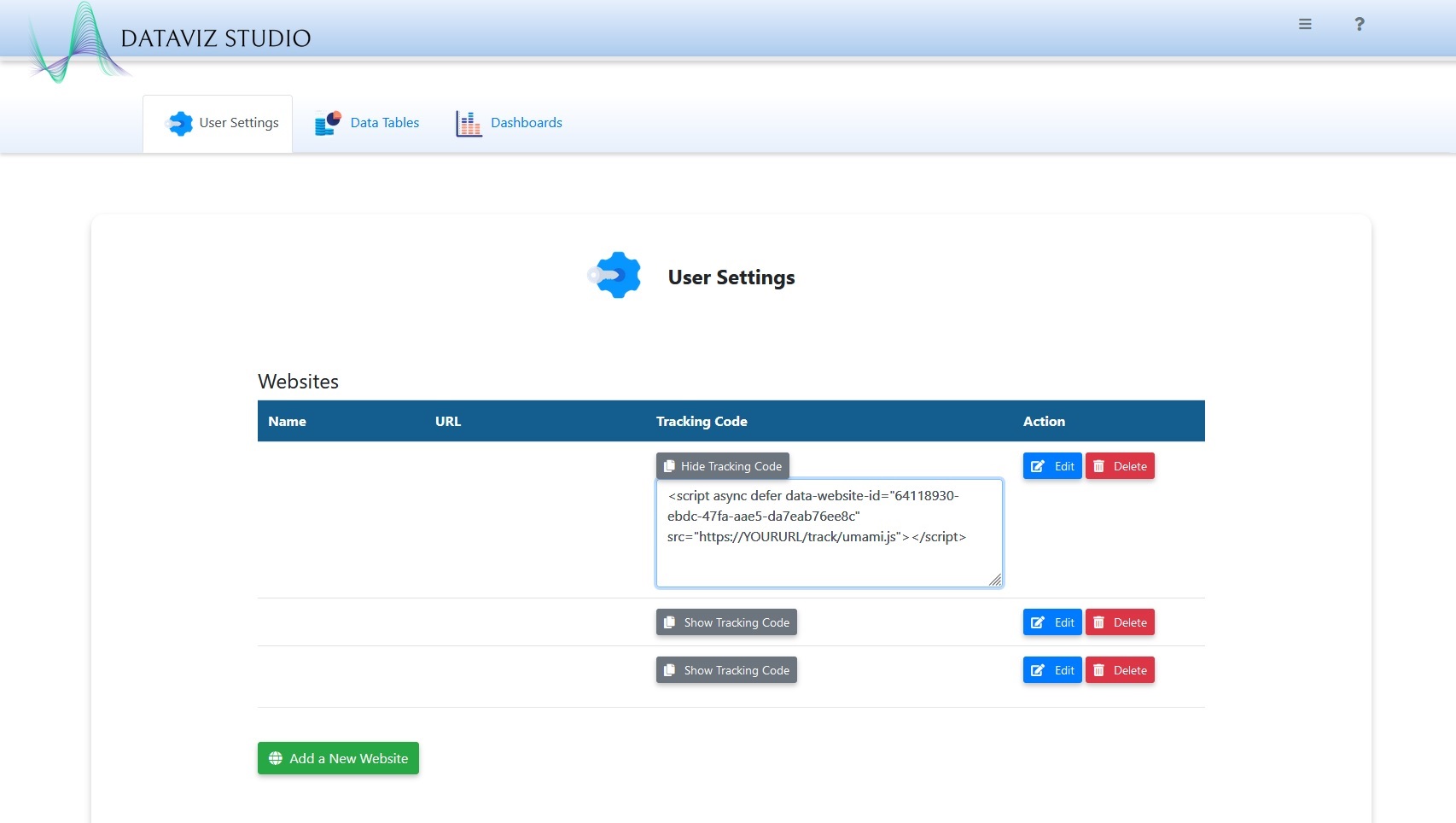Edit the first website row
This screenshot has width=1456, height=823.
tap(1052, 466)
